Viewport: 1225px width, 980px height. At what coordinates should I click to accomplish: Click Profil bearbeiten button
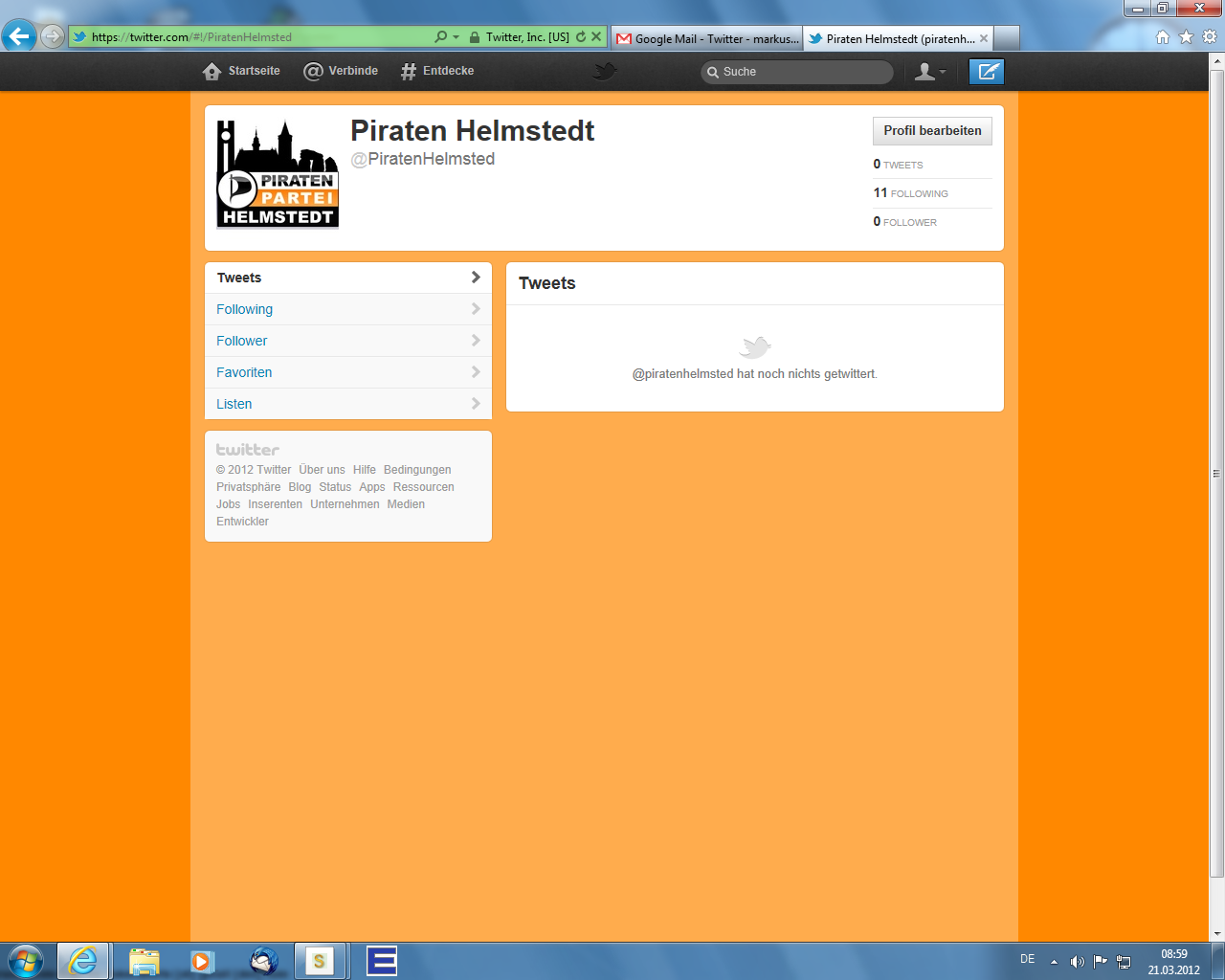[932, 131]
